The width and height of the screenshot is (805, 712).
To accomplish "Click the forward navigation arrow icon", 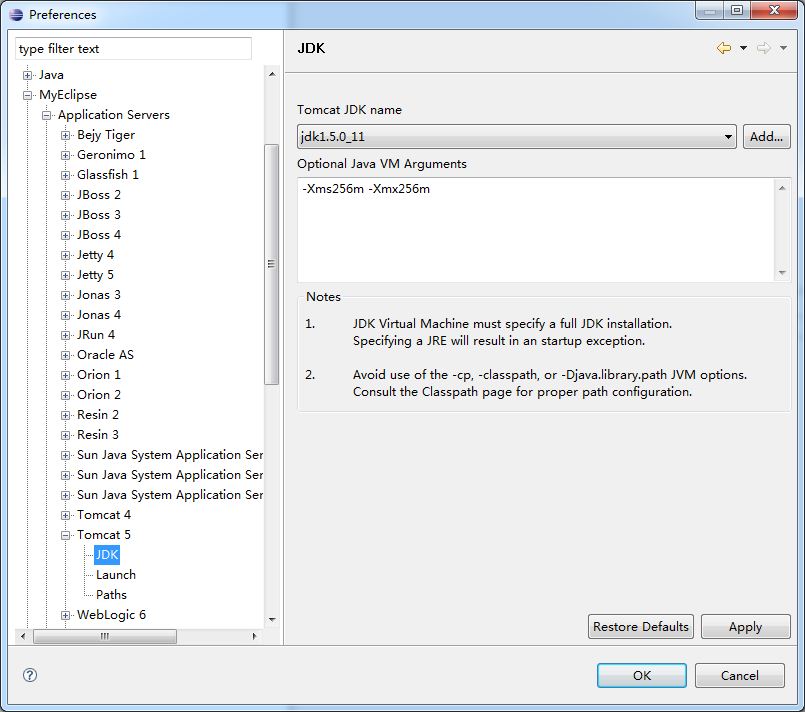I will click(x=763, y=48).
